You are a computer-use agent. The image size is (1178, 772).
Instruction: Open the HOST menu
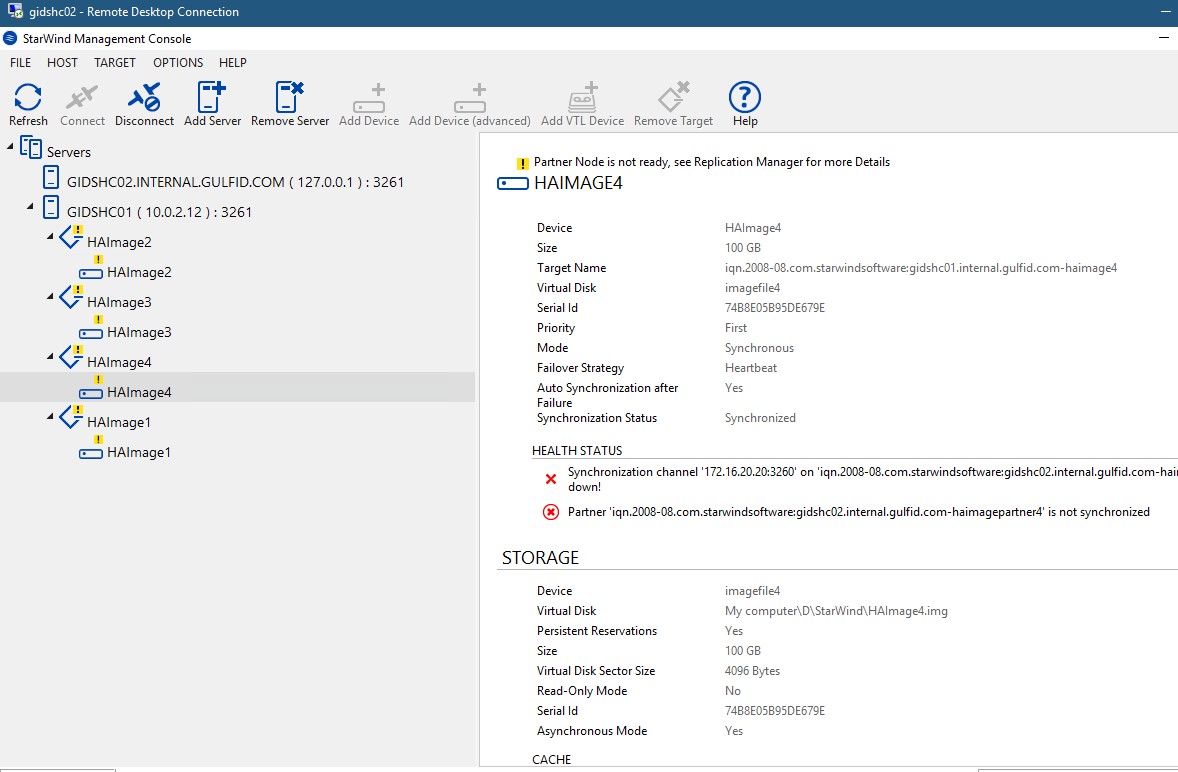[62, 62]
